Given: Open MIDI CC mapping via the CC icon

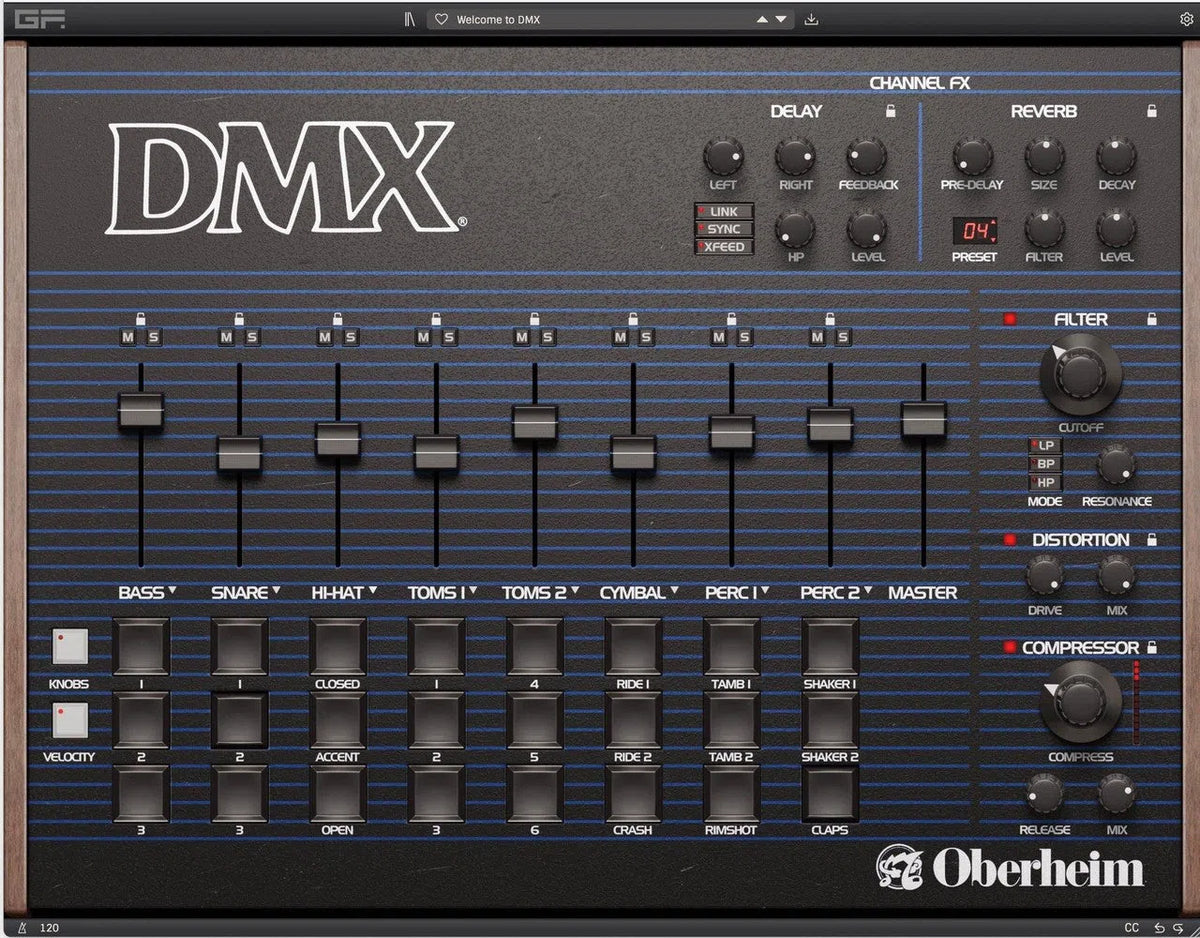Looking at the screenshot, I should coord(1133,929).
